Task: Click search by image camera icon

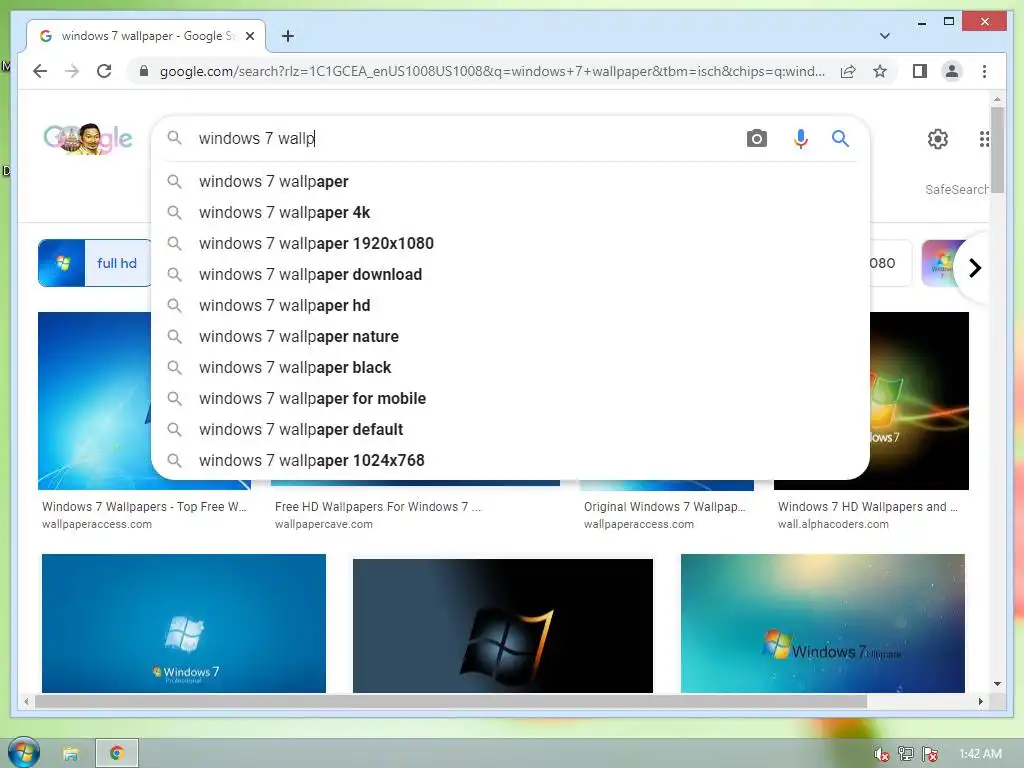Action: pyautogui.click(x=756, y=138)
